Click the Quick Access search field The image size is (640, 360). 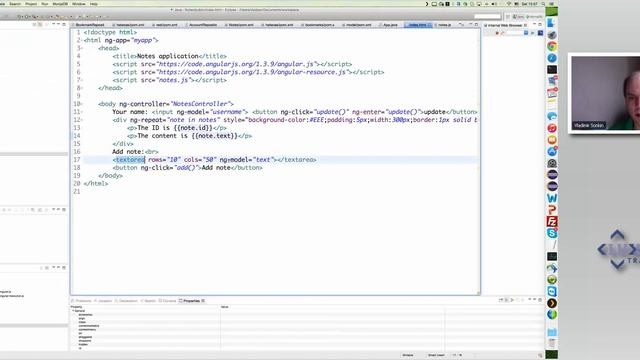(487, 16)
